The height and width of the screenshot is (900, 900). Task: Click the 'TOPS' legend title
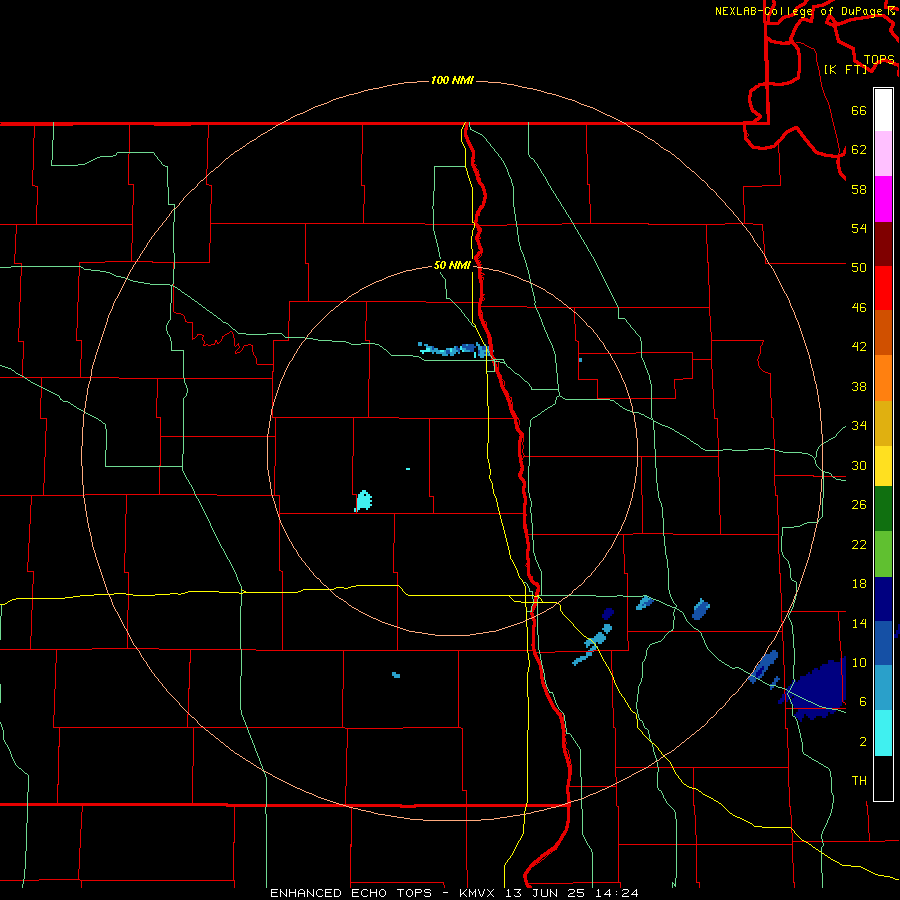tap(879, 60)
